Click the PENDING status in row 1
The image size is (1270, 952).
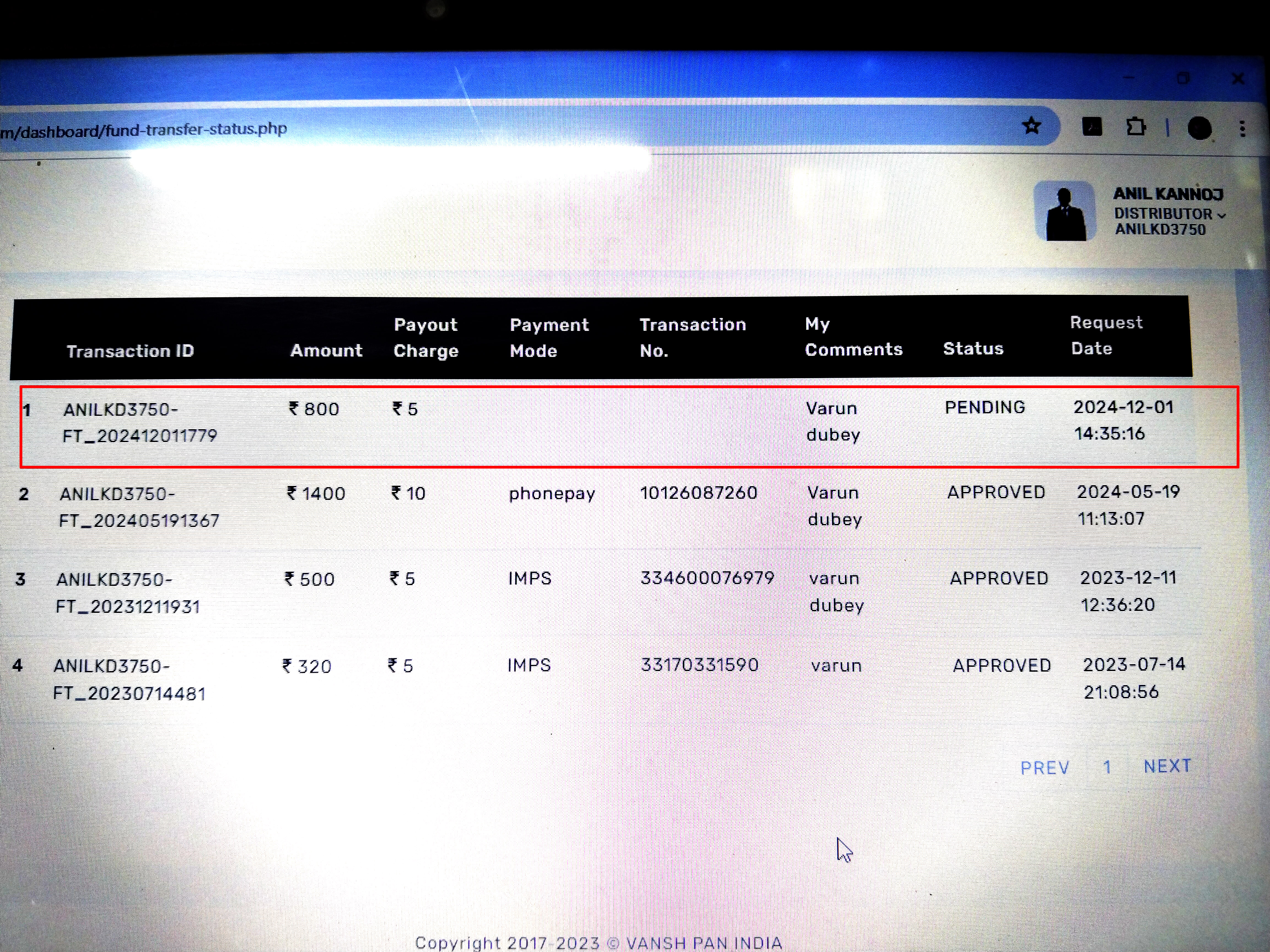tap(985, 407)
